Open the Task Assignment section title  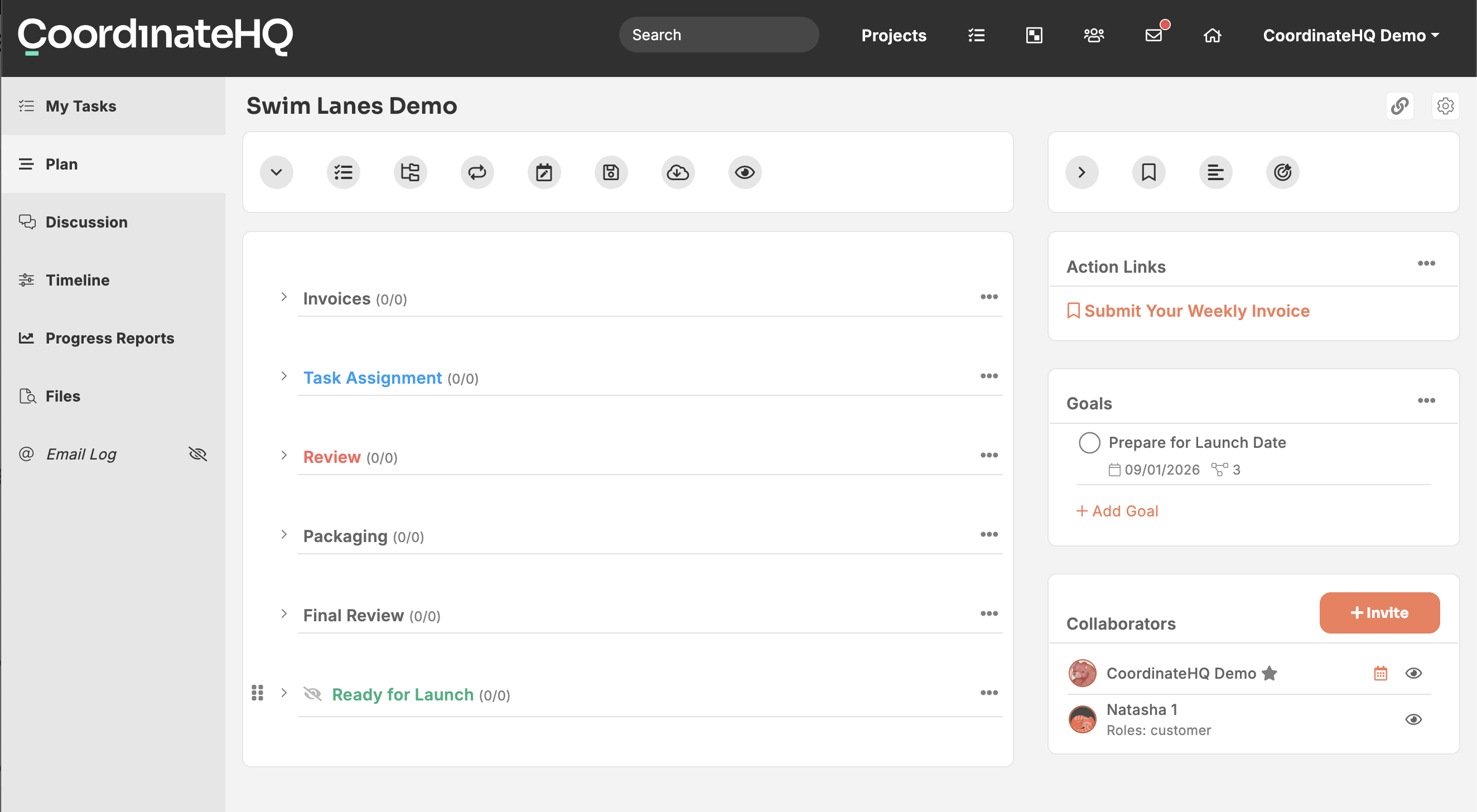coord(373,378)
